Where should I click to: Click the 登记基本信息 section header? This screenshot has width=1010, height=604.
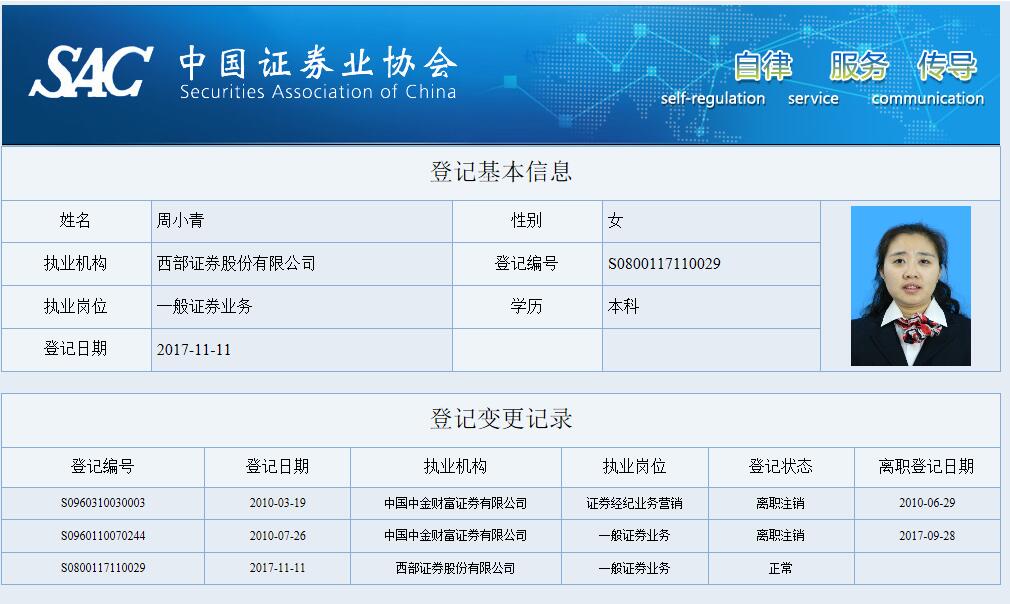(501, 172)
